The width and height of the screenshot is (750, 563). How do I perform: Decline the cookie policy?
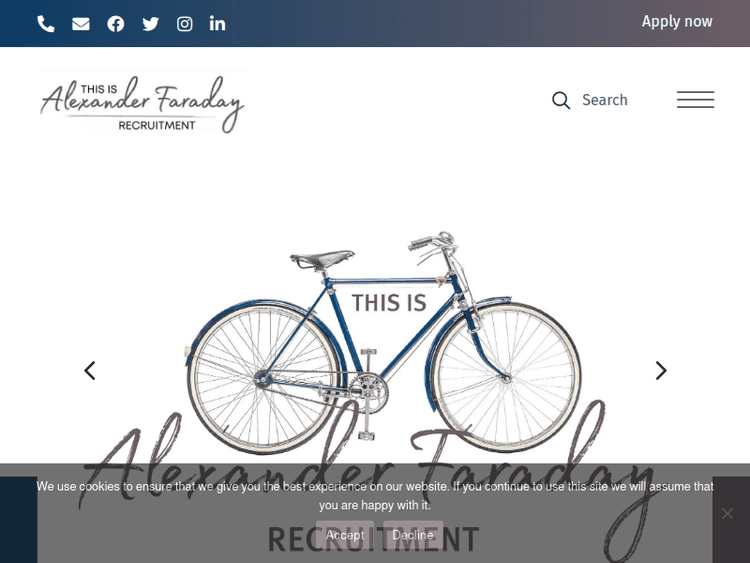(x=413, y=535)
